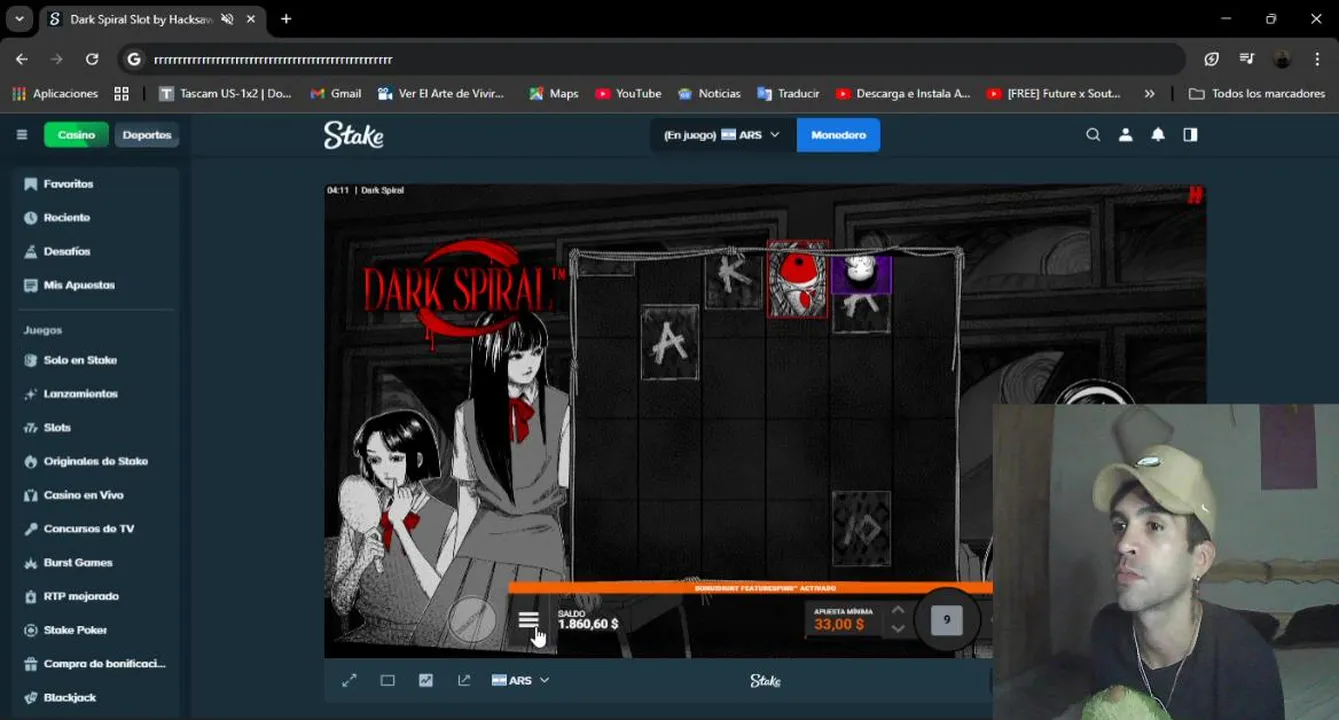This screenshot has height=720, width=1339.
Task: Collapse the left sidebar menu
Action: pyautogui.click(x=21, y=135)
